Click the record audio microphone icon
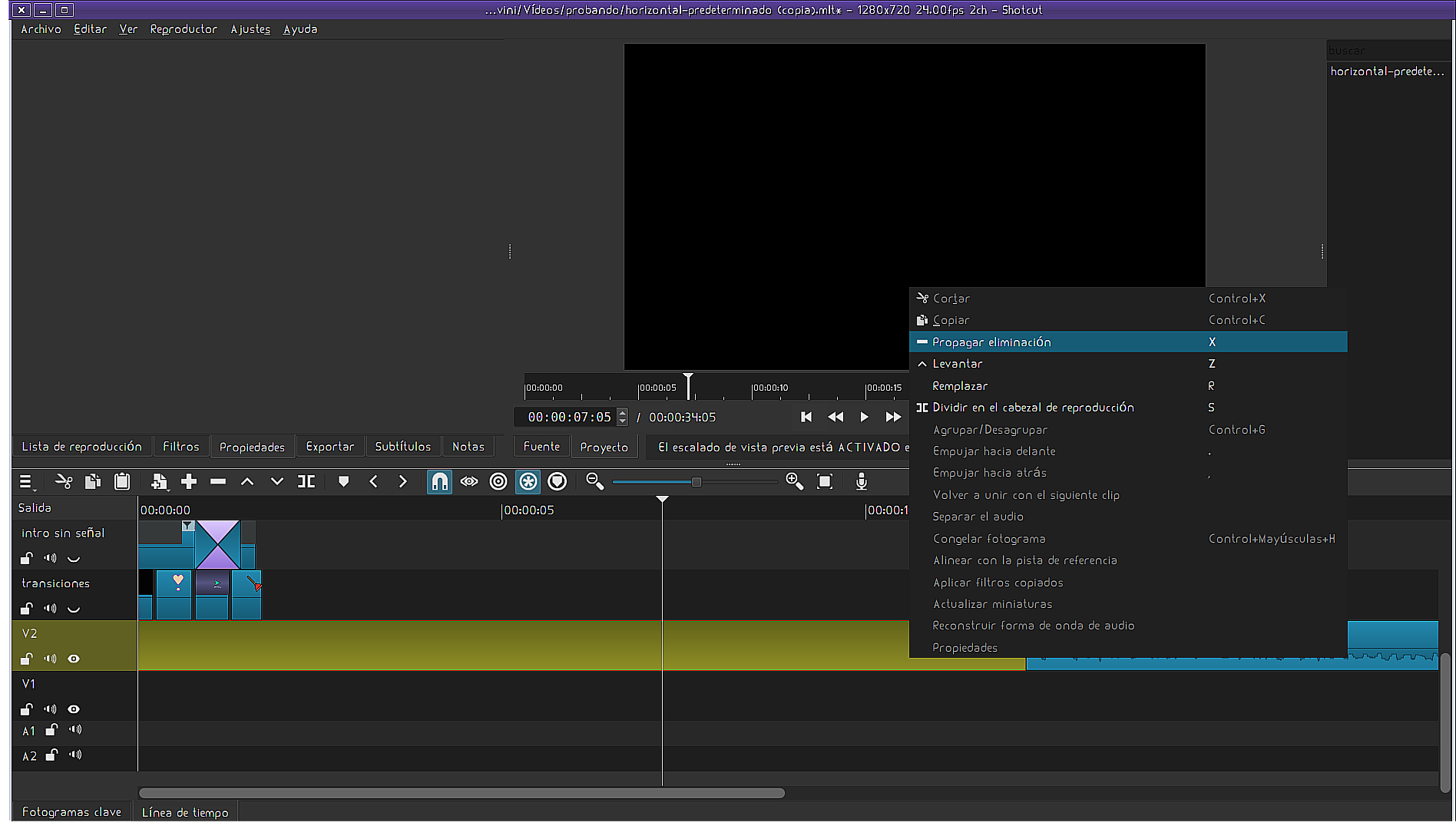Screen dimensions: 1456x829 click(862, 481)
